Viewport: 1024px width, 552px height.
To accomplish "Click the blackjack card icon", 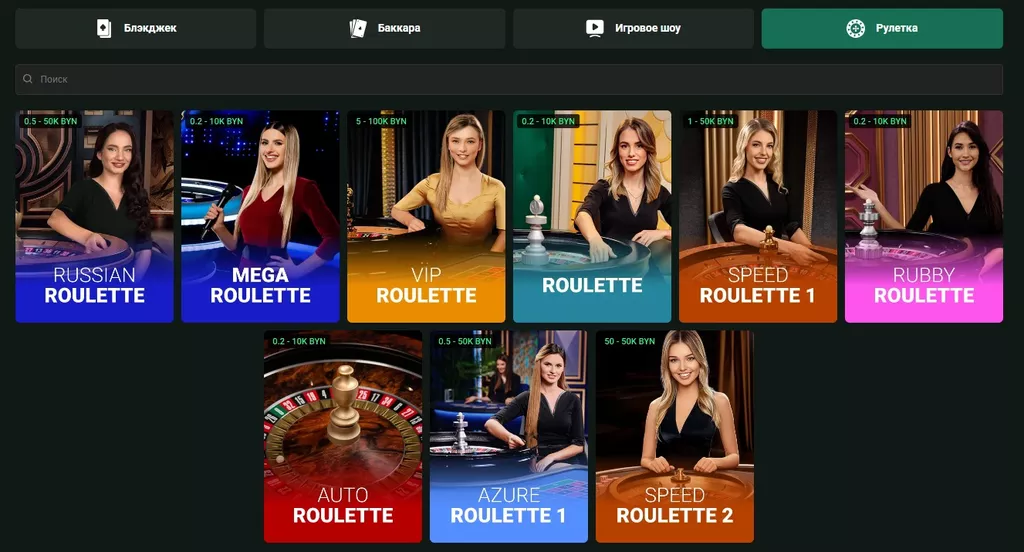I will (104, 28).
